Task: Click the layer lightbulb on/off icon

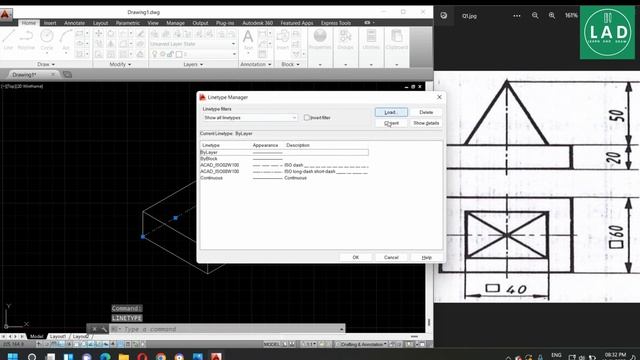Action: (x=155, y=54)
